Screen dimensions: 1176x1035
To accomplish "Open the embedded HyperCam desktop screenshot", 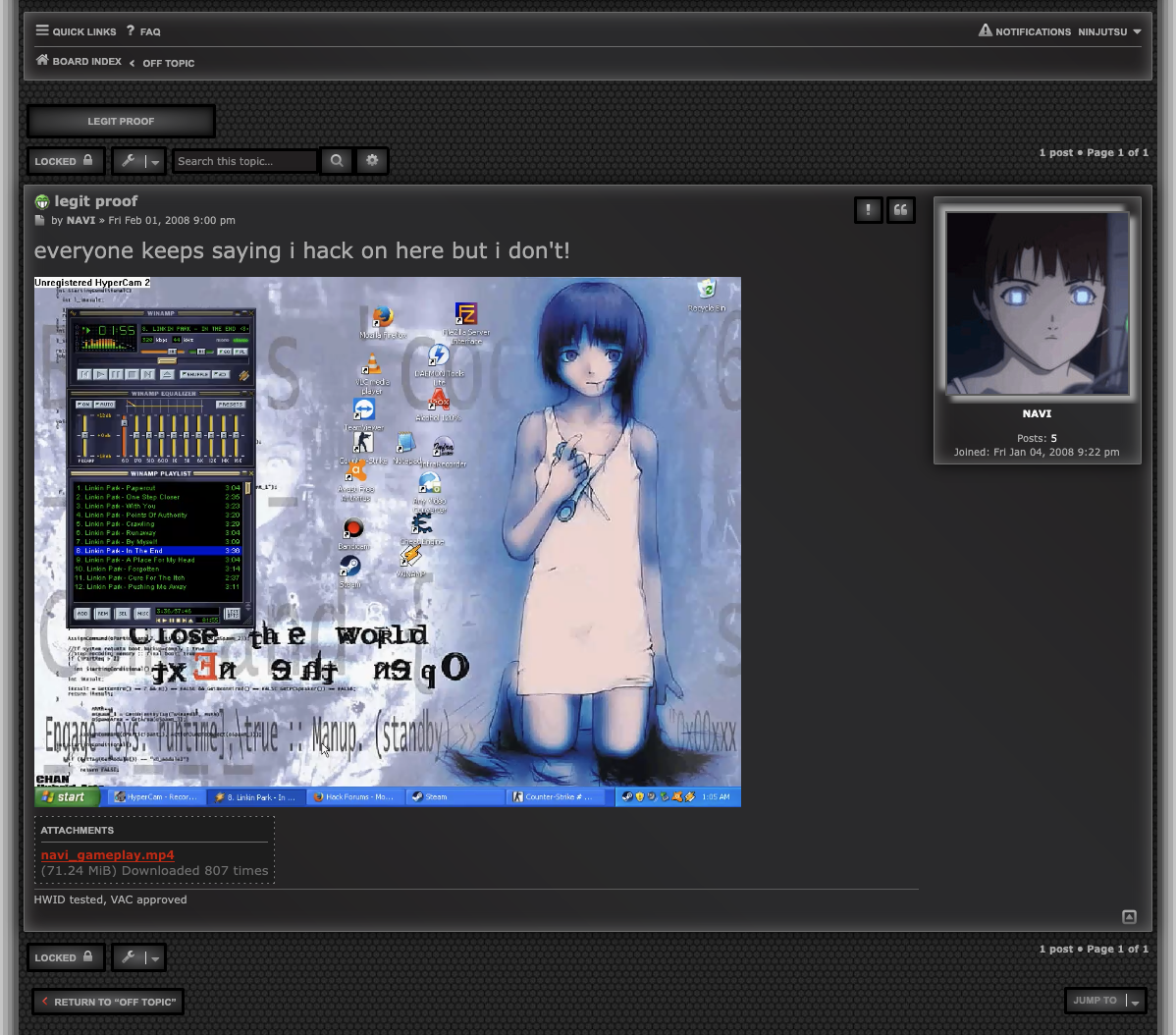I will pyautogui.click(x=387, y=541).
